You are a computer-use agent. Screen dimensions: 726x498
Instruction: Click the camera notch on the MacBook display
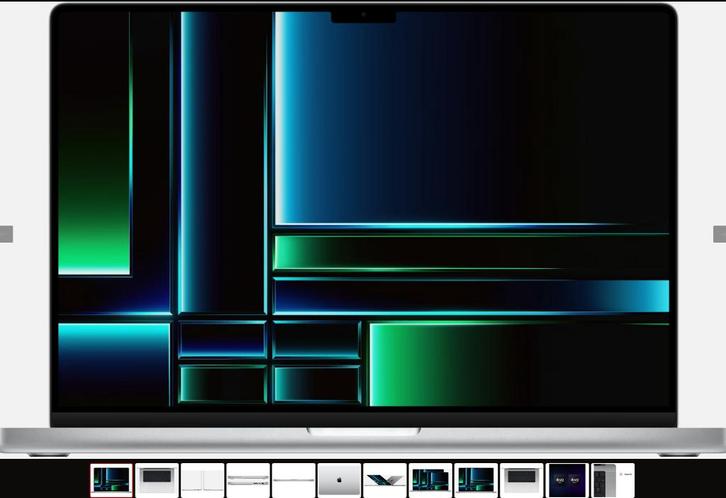click(363, 16)
